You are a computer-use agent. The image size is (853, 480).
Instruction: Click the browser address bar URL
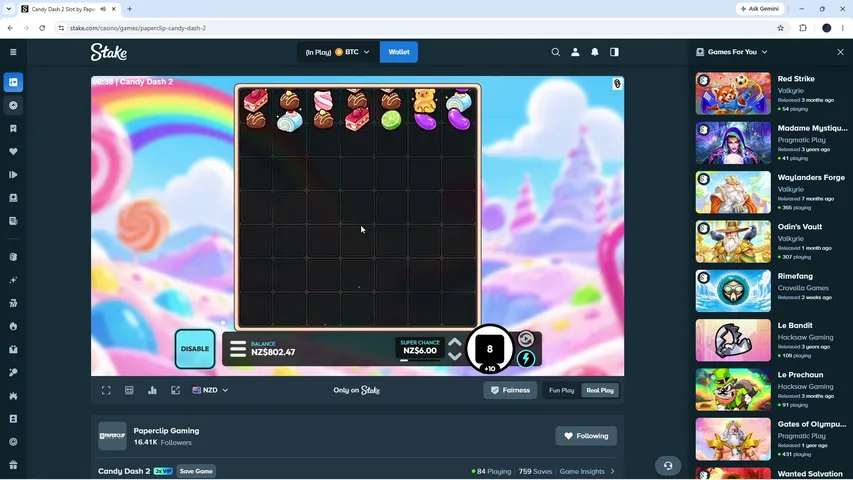click(138, 28)
